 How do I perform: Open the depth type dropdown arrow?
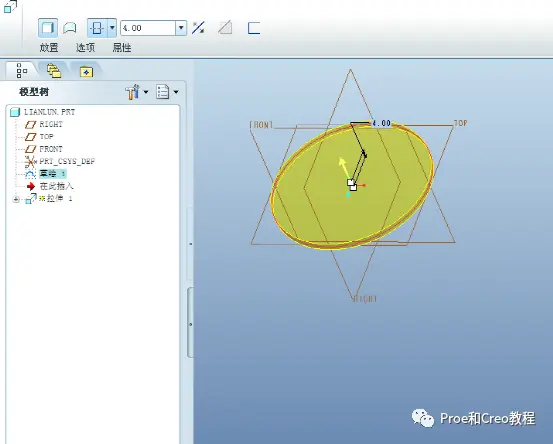coord(112,28)
